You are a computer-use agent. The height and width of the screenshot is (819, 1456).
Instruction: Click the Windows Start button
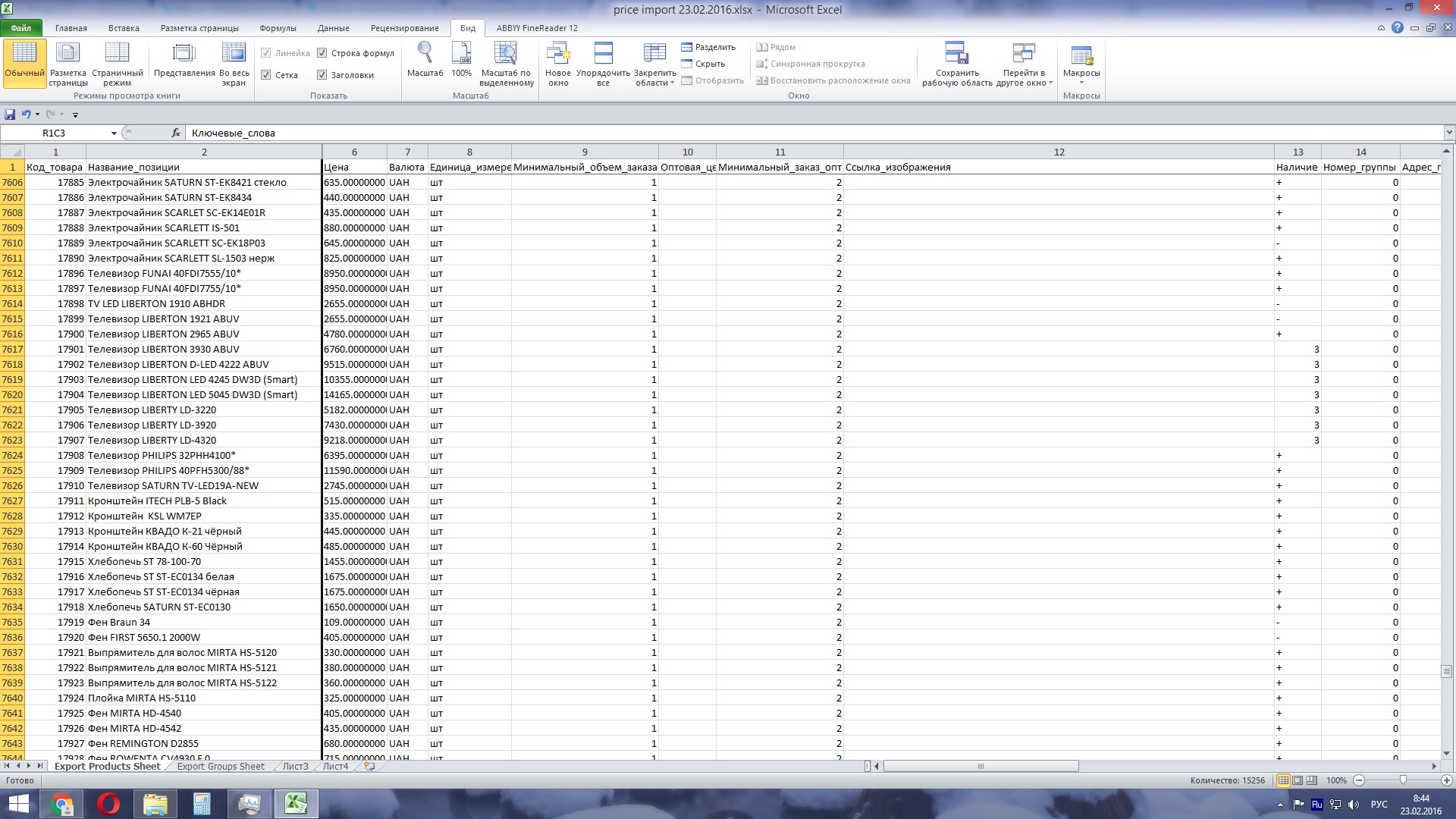coord(18,804)
